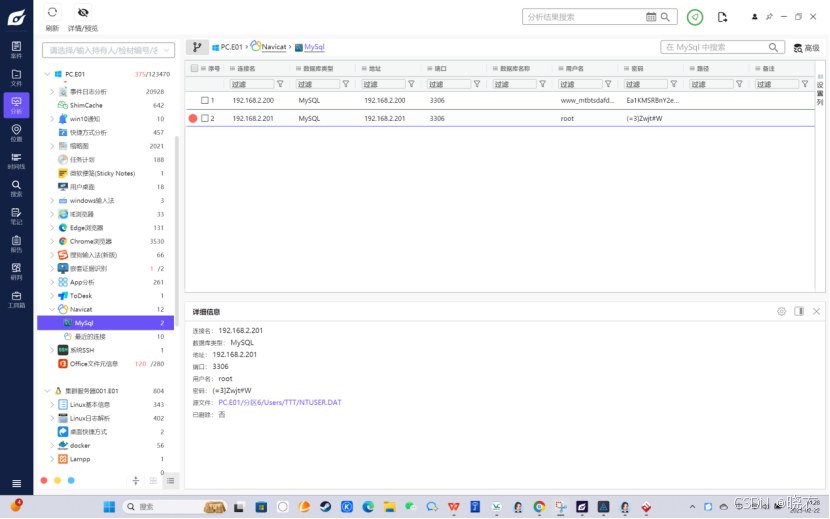Open the 搜索 (Search) sidebar section

[16, 189]
